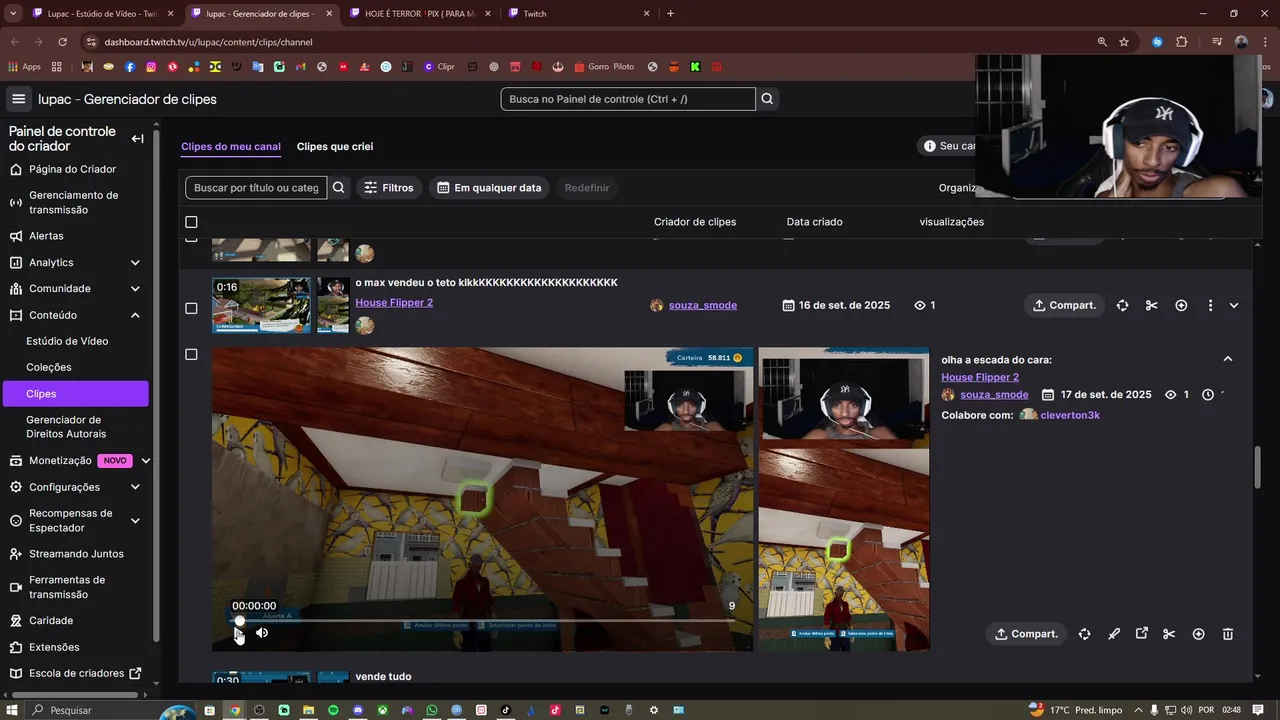This screenshot has width=1280, height=720.
Task: Click Compart. button under the expanded clip
Action: (x=1026, y=634)
